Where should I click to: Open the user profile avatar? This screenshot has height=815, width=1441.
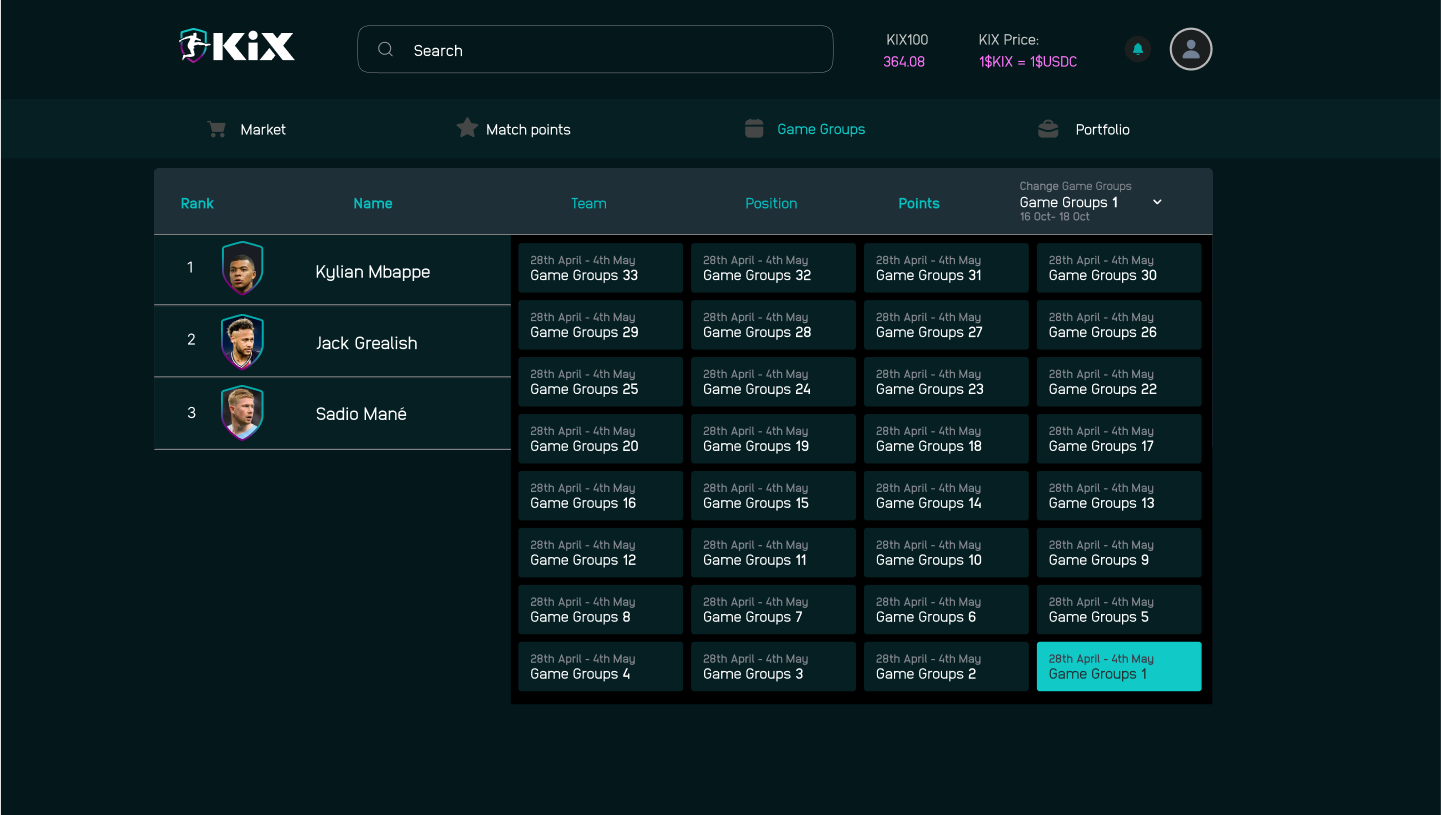point(1191,49)
